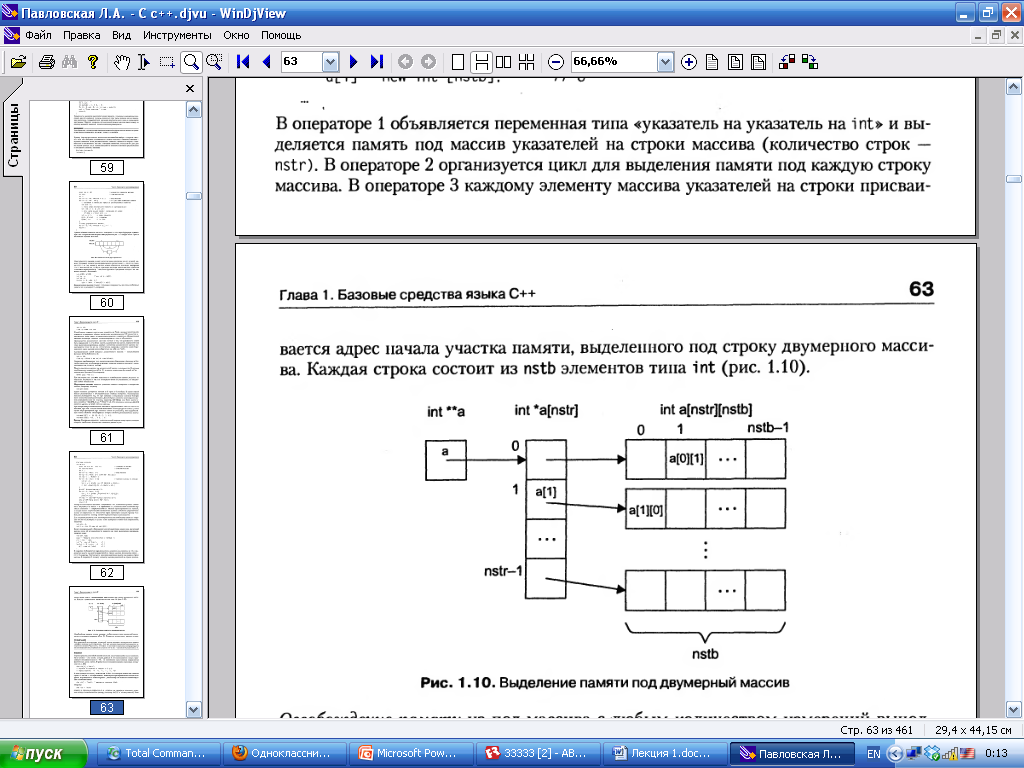Click document view scroll up arrow
Screen dimensions: 1024x768
click(1014, 86)
